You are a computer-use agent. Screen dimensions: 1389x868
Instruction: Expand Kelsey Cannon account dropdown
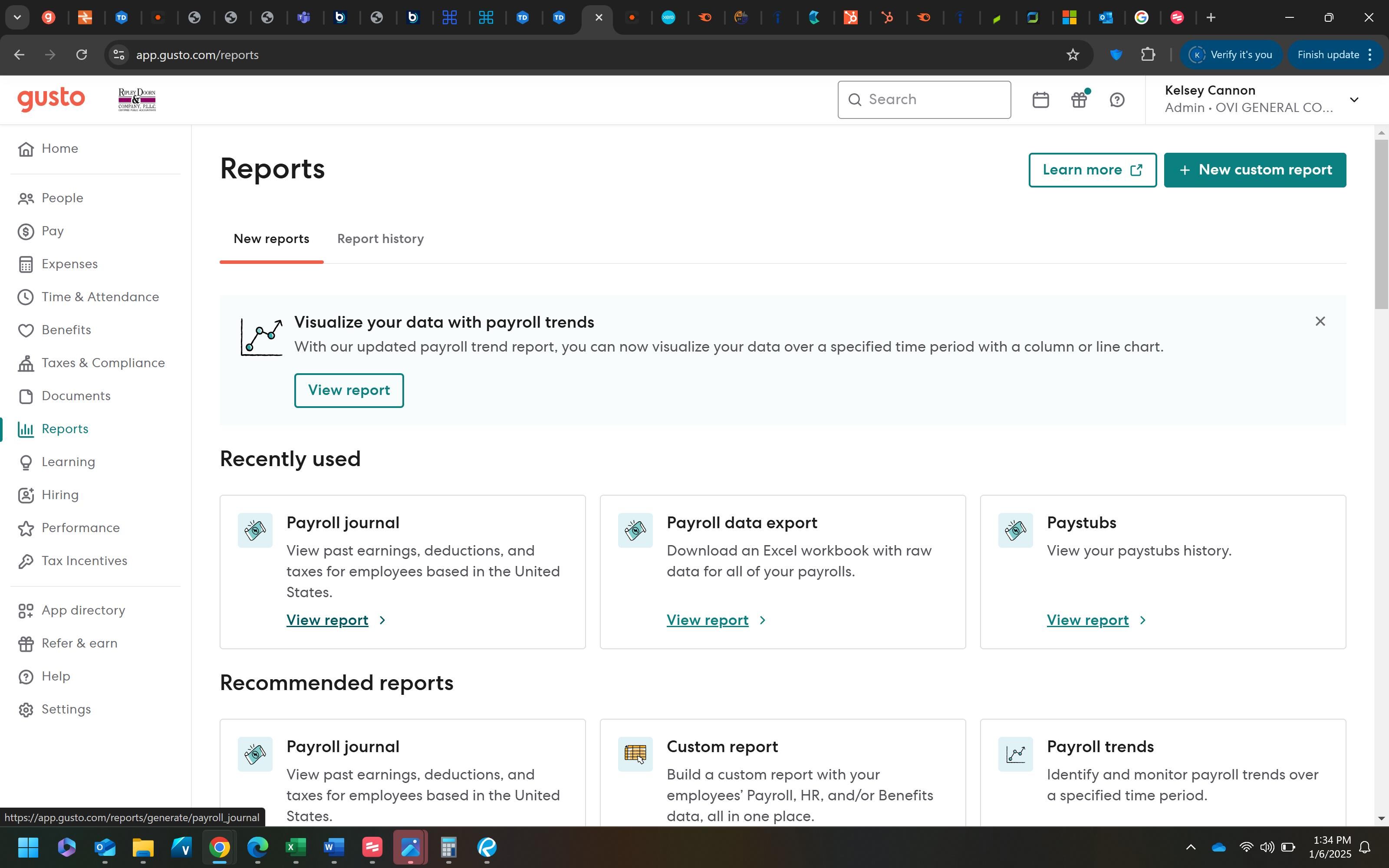[1353, 100]
